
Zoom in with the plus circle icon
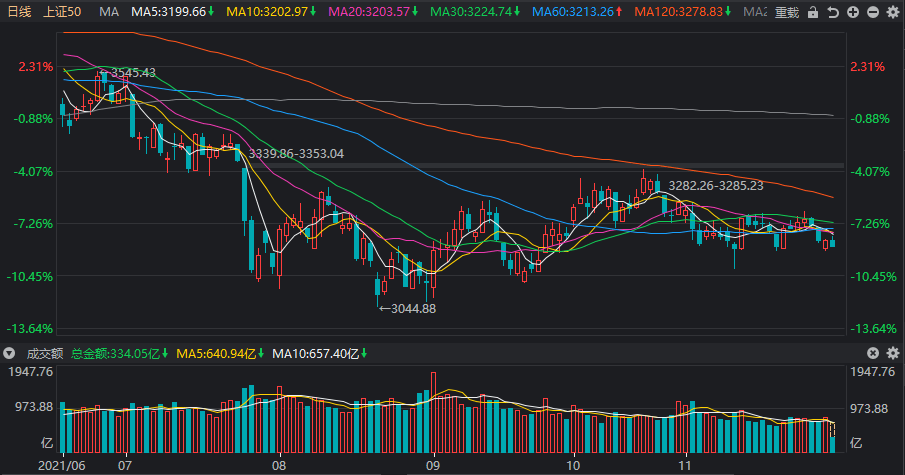click(853, 12)
